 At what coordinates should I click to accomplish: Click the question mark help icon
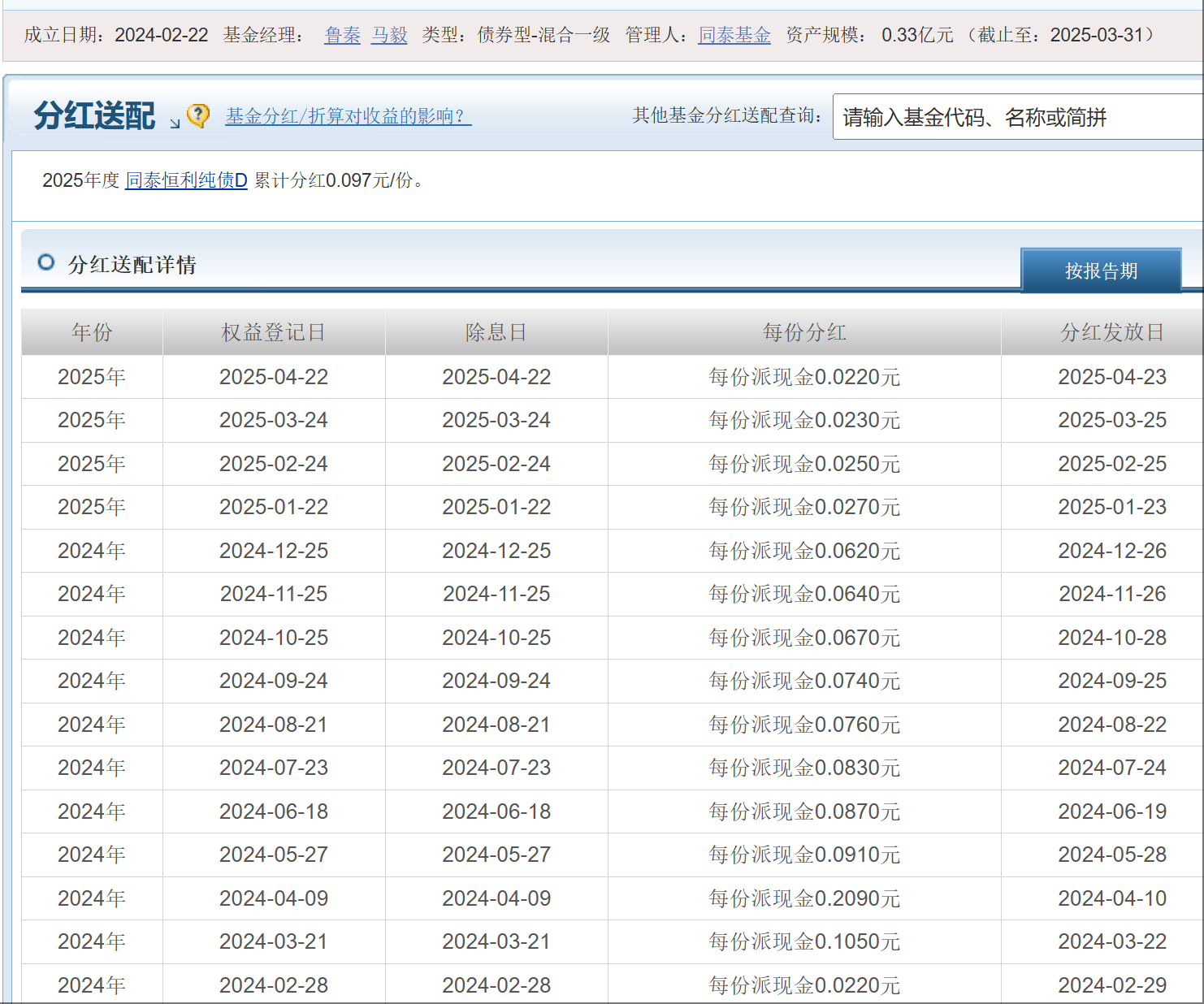198,116
